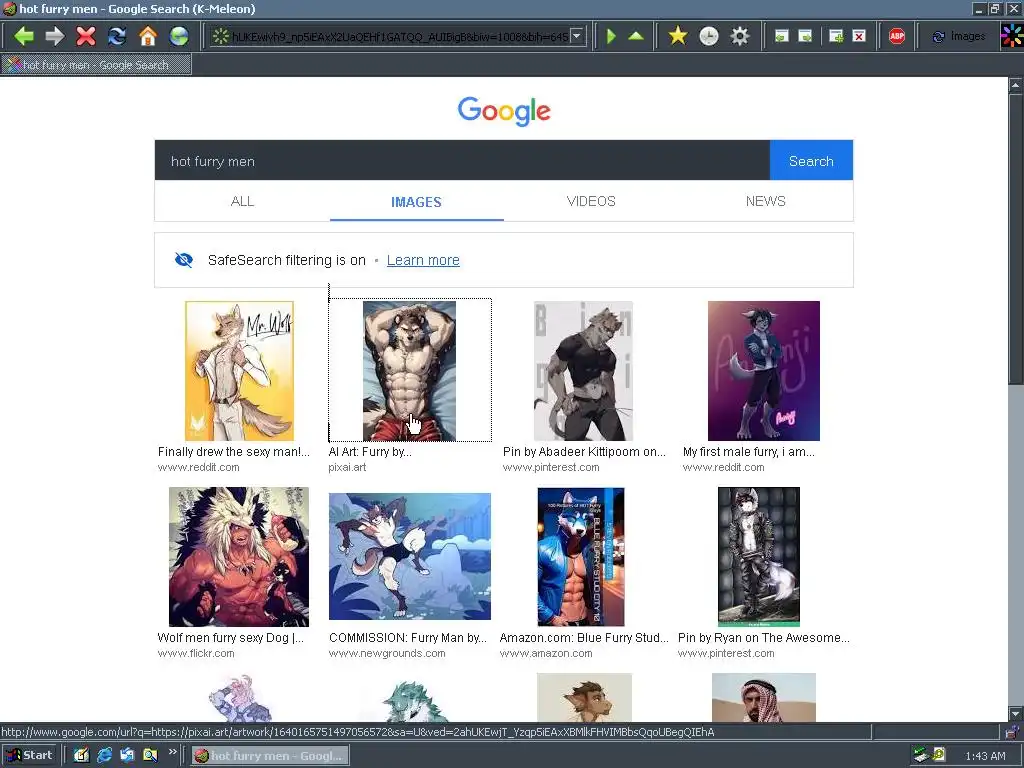Click the Images toolbar button
Viewport: 1024px width, 768px height.
pos(959,37)
